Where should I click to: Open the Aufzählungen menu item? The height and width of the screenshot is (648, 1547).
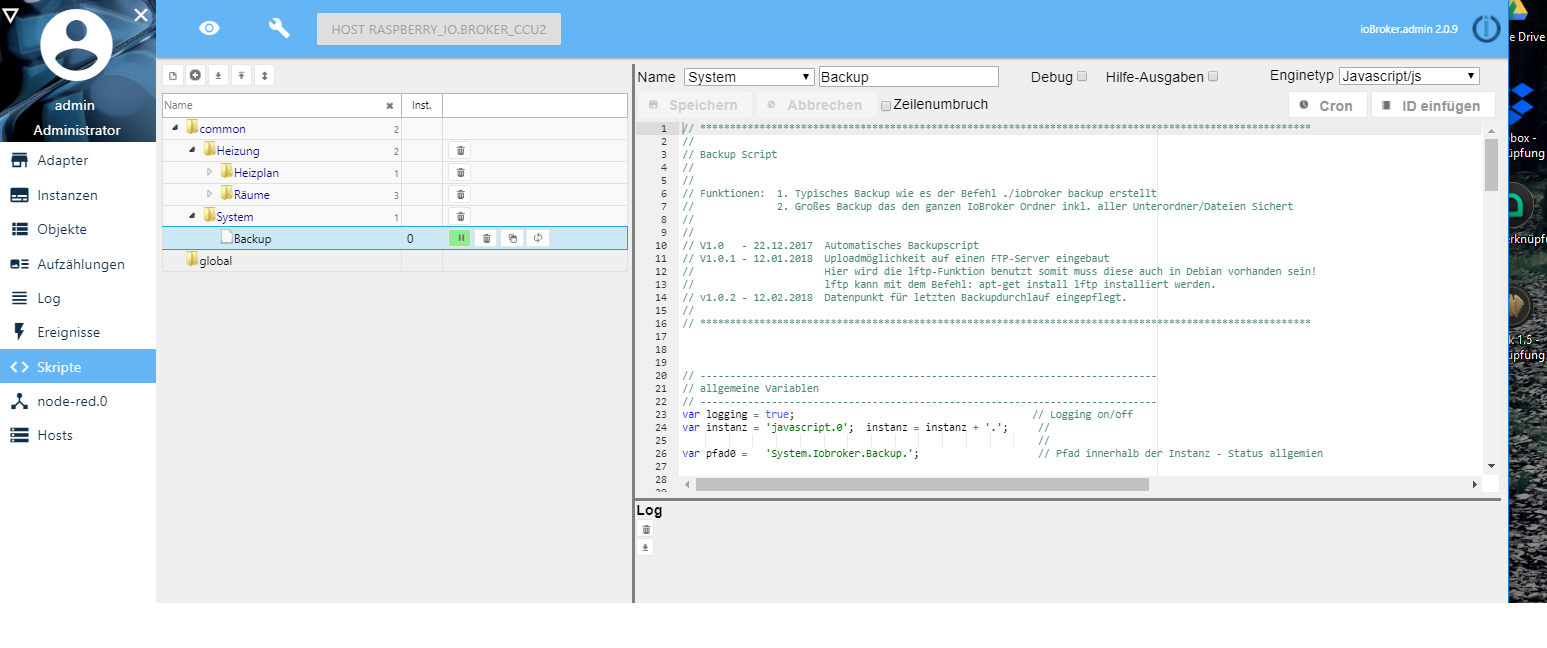(78, 264)
